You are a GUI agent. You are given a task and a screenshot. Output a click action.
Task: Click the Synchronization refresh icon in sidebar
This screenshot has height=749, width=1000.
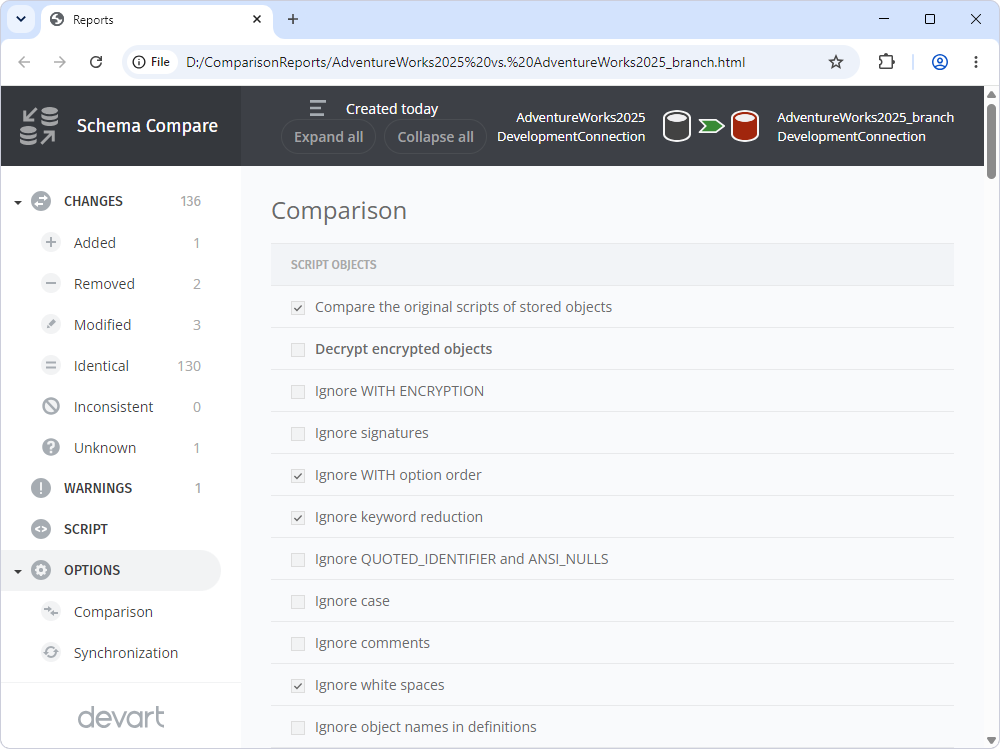(x=51, y=652)
